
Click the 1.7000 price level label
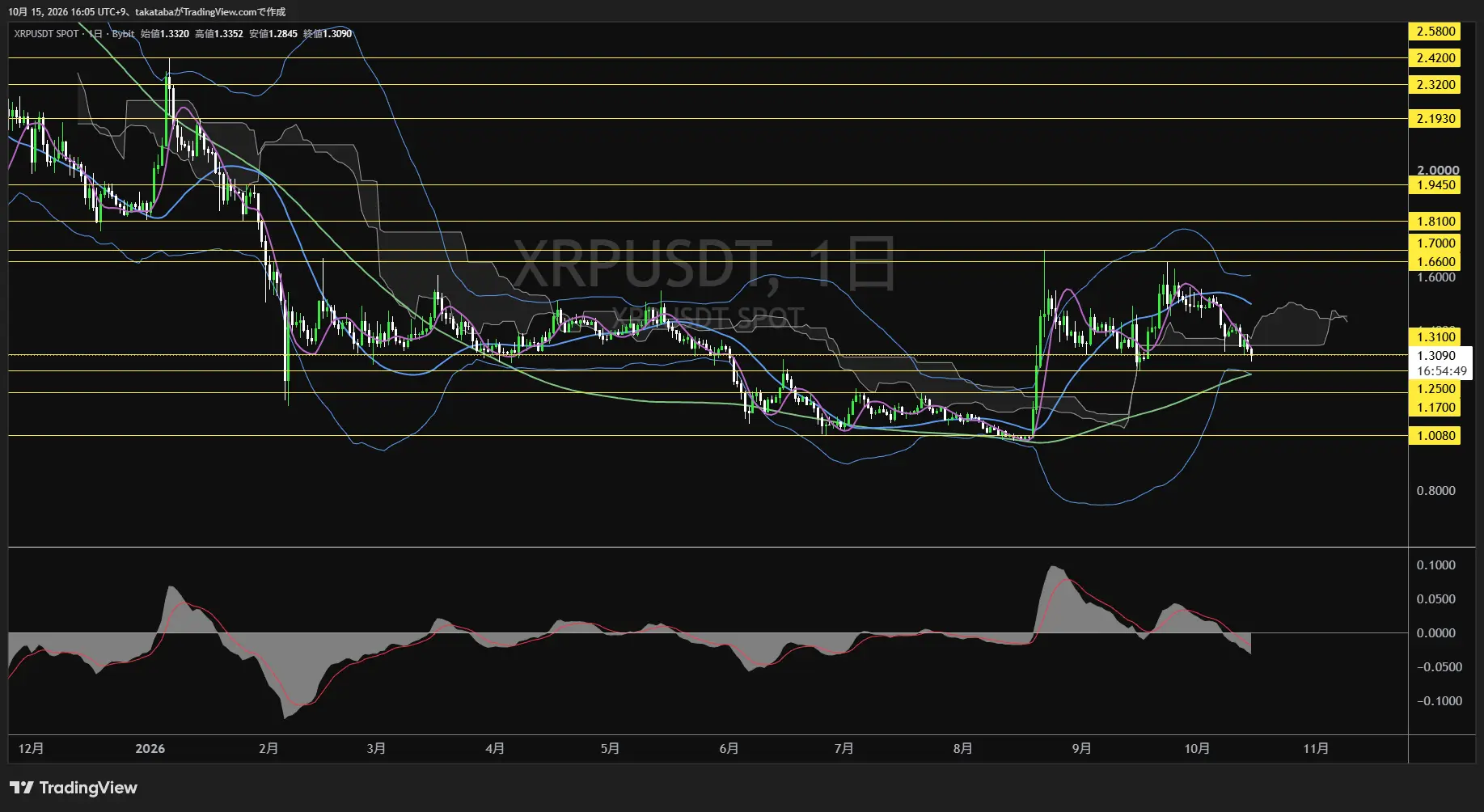click(x=1434, y=243)
